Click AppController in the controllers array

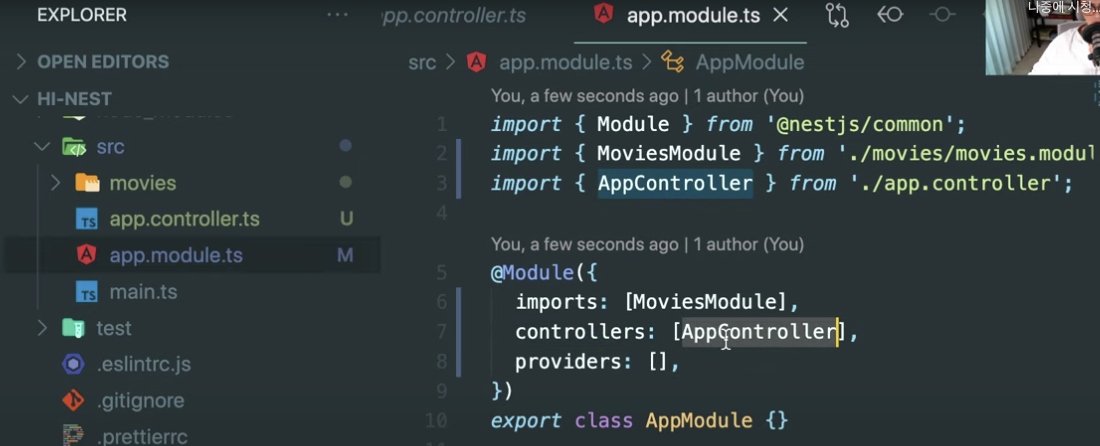coord(758,332)
